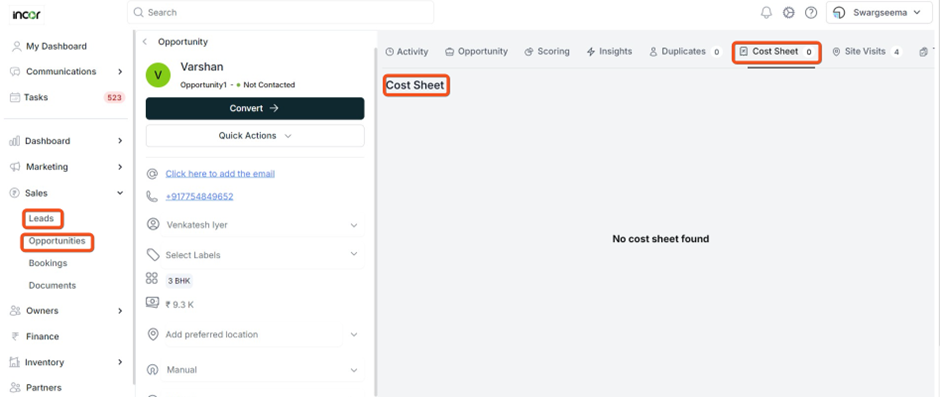Switch to the Insights tab
940x397 pixels.
click(609, 52)
